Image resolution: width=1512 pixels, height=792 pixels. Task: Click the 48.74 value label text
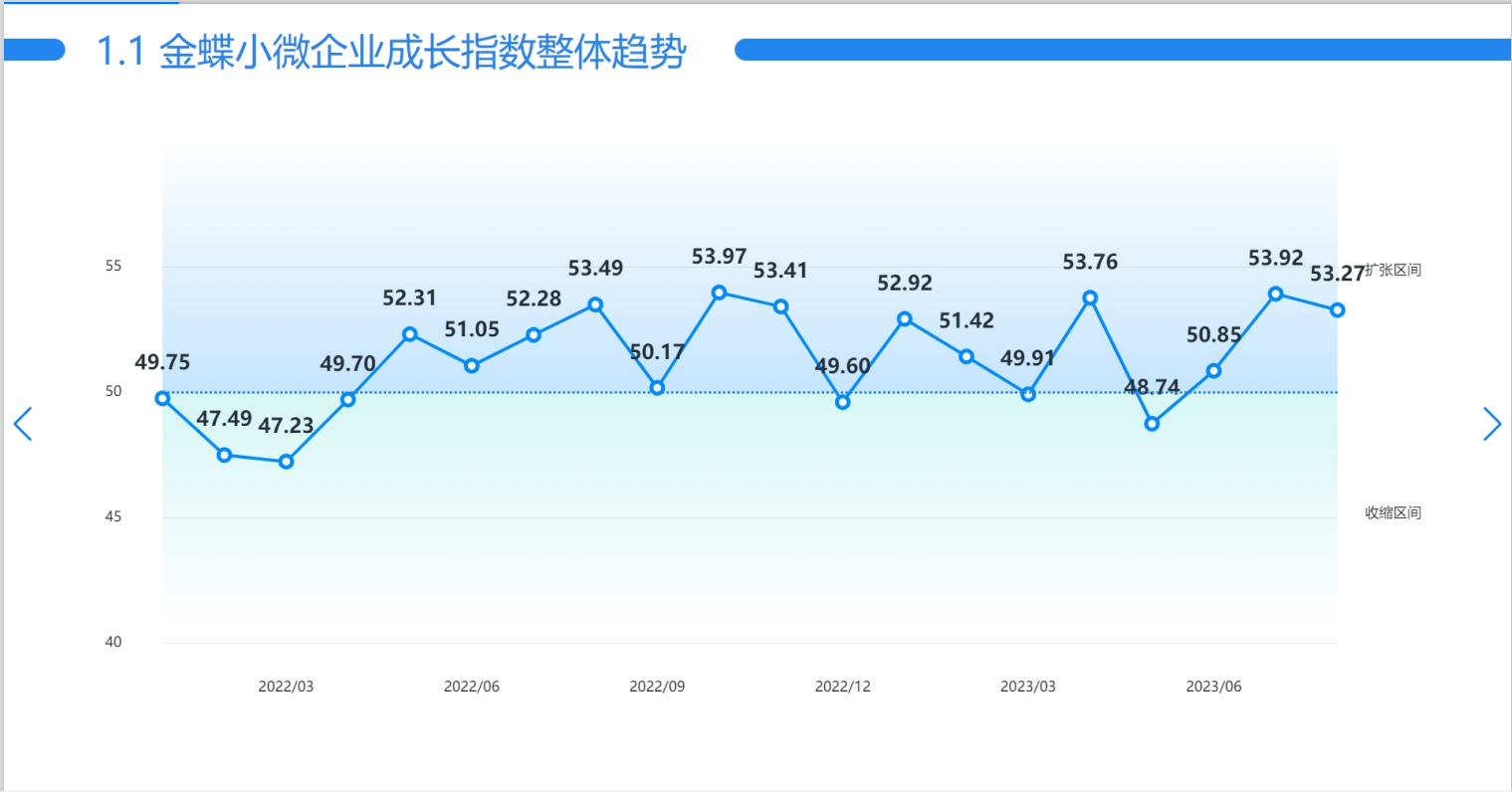[1152, 387]
